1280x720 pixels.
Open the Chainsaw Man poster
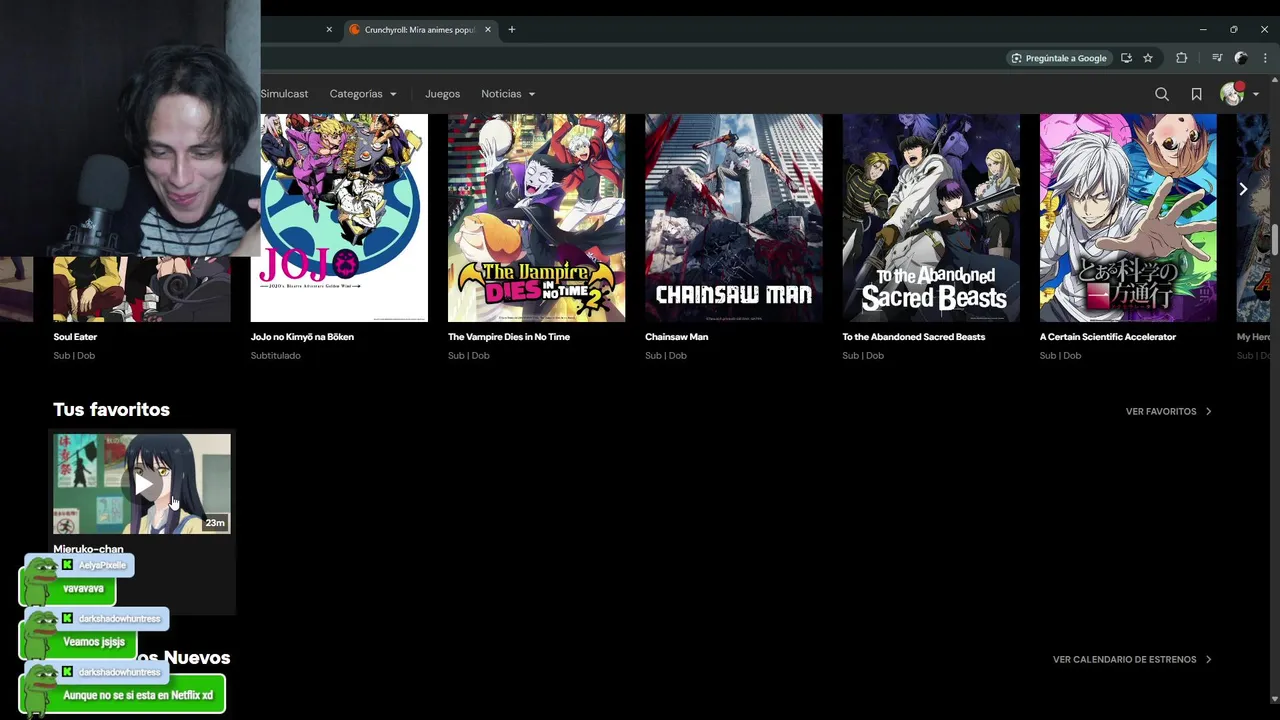tap(733, 218)
